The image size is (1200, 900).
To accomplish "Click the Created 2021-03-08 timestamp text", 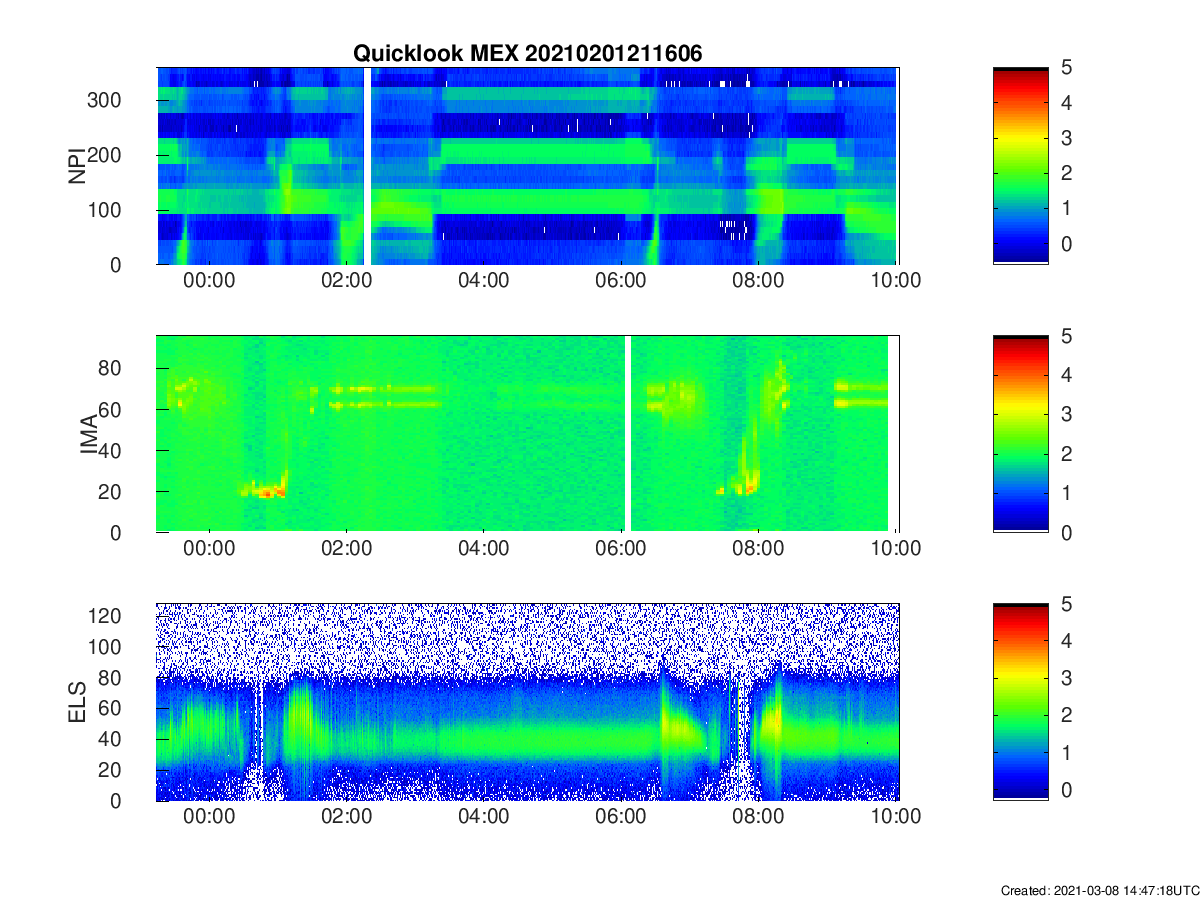I will pyautogui.click(x=1099, y=890).
